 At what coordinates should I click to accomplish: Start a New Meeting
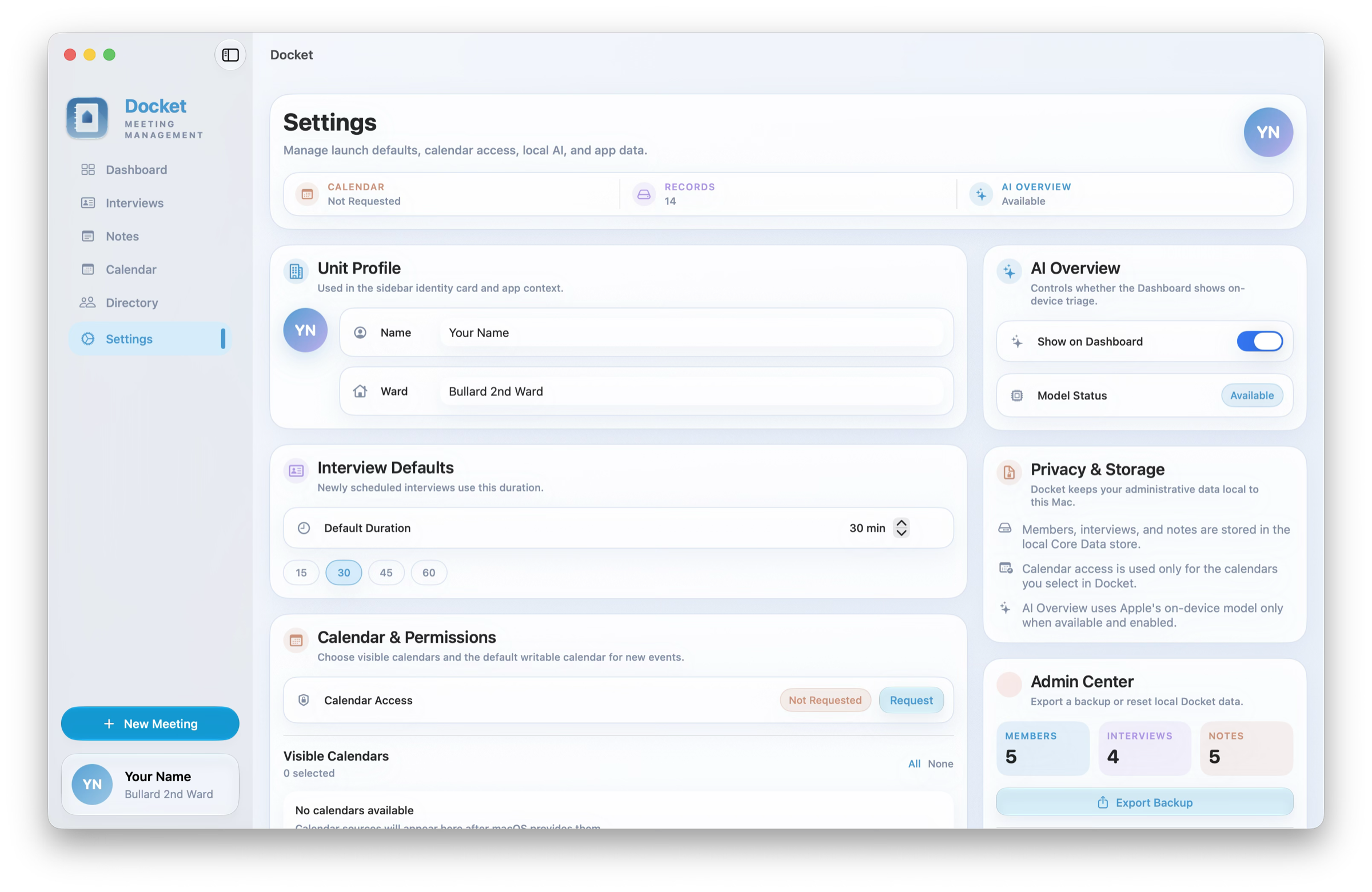pos(150,724)
